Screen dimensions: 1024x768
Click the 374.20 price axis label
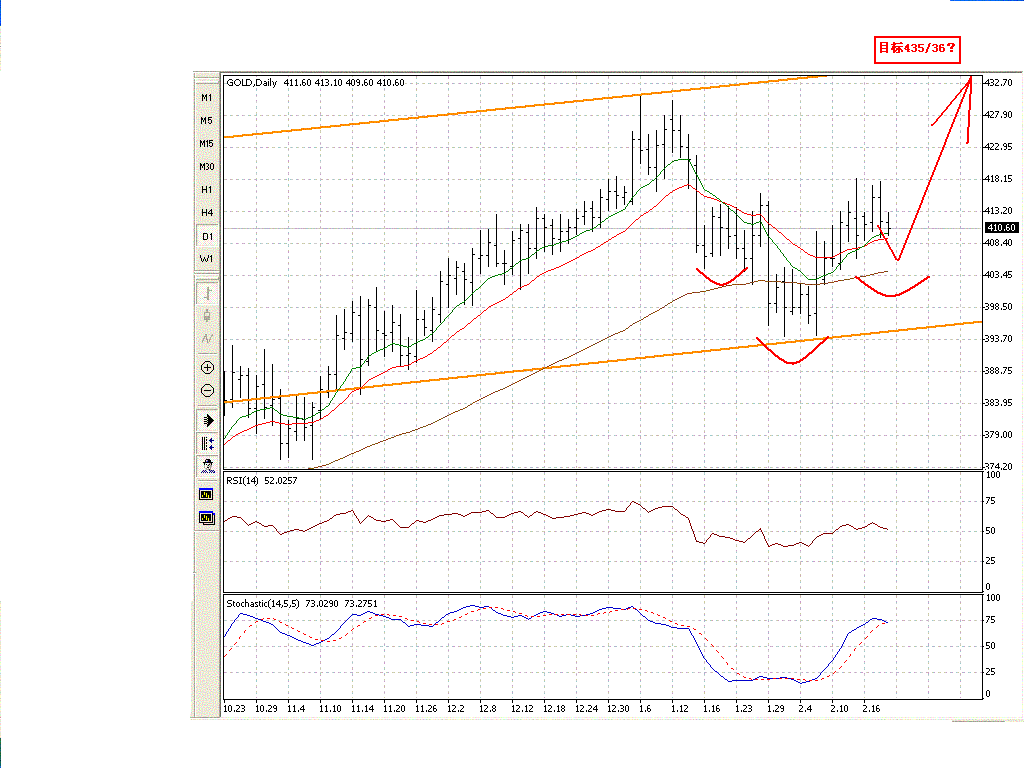[x=999, y=466]
